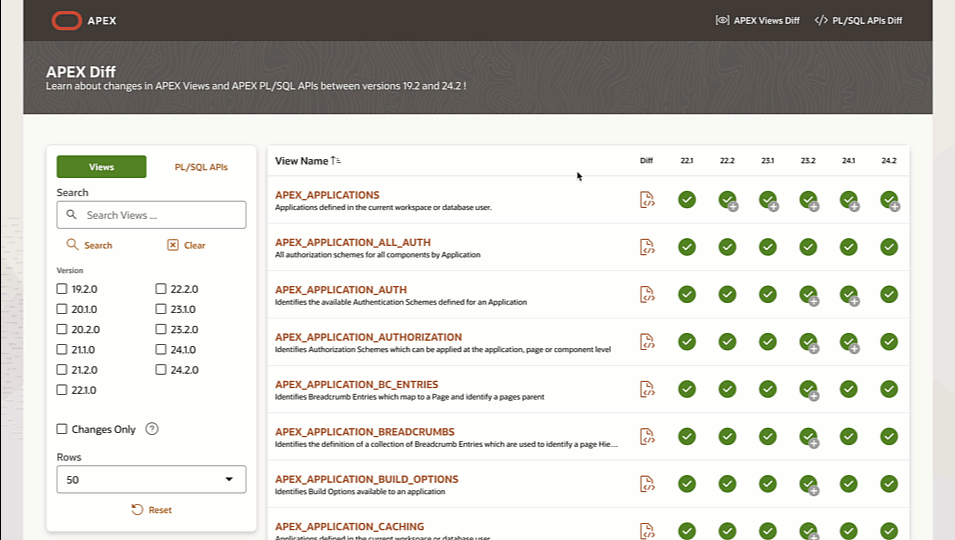The height and width of the screenshot is (540, 955).
Task: Open the APEX_APPLICATION_BREADCRUMBS view link
Action: [365, 432]
